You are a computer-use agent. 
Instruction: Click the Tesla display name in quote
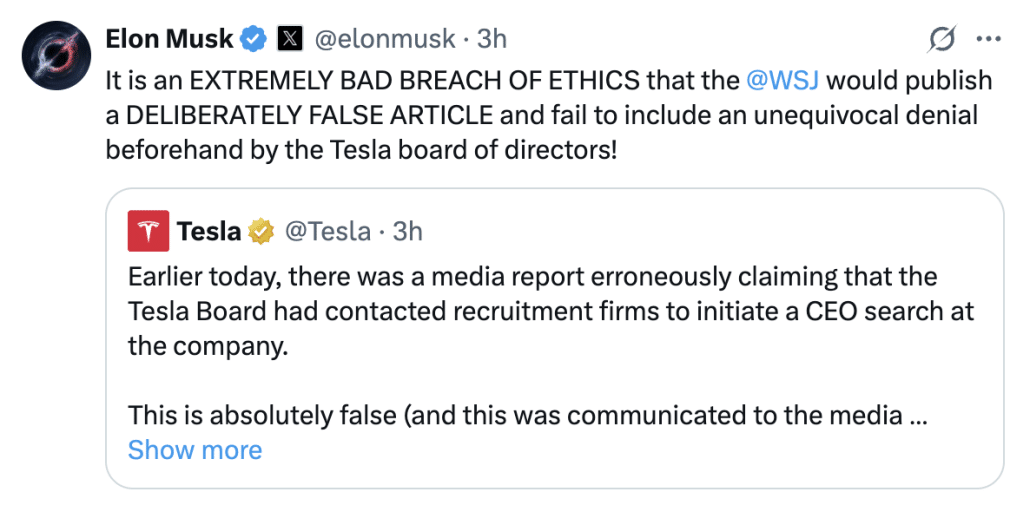pyautogui.click(x=209, y=231)
